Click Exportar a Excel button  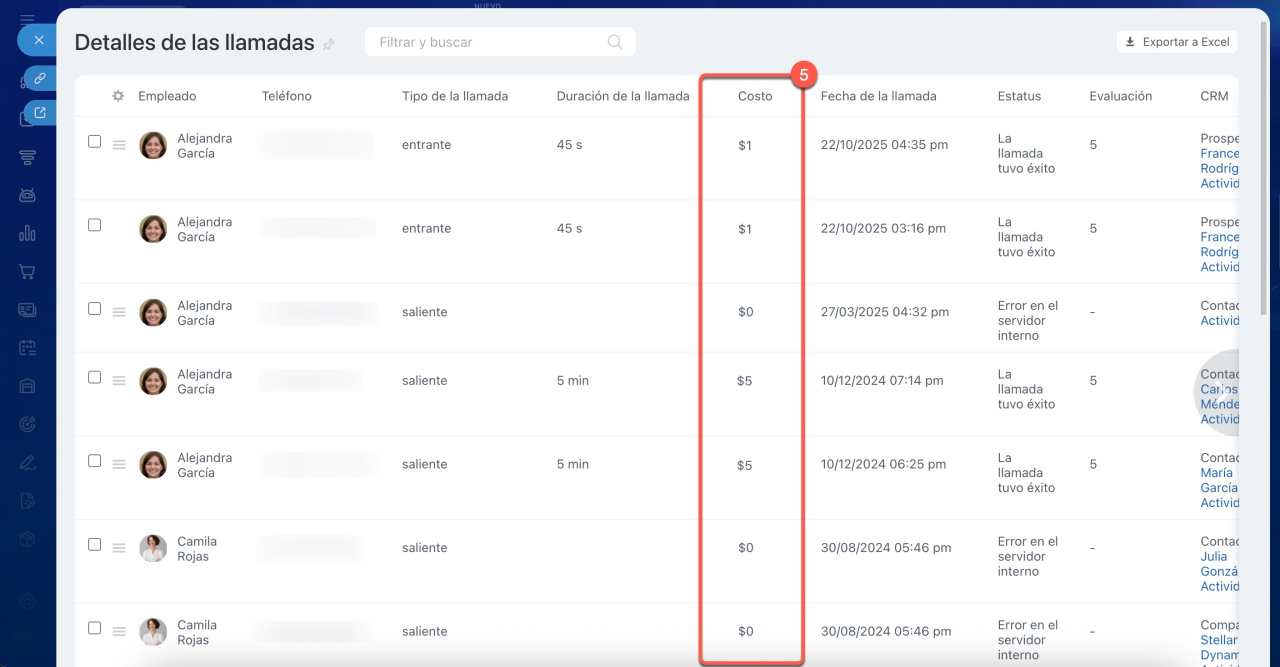tap(1177, 42)
